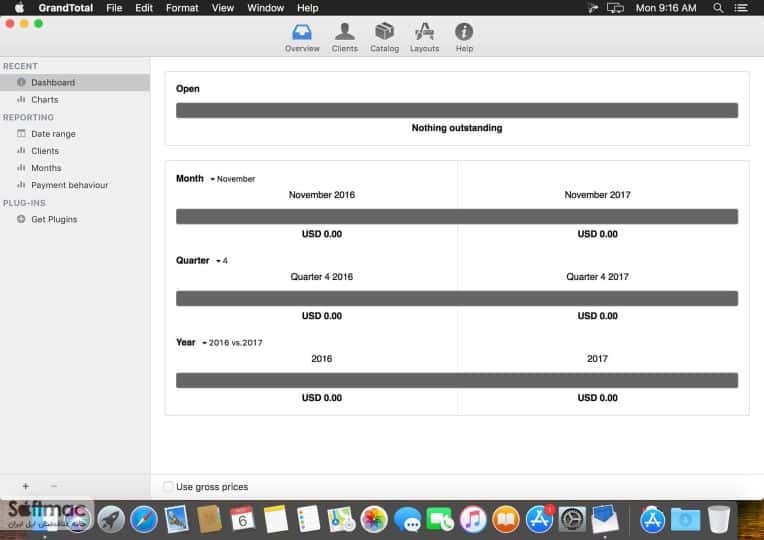Open Mail stamp icon in the Dock
764x540 pixels.
click(176, 520)
